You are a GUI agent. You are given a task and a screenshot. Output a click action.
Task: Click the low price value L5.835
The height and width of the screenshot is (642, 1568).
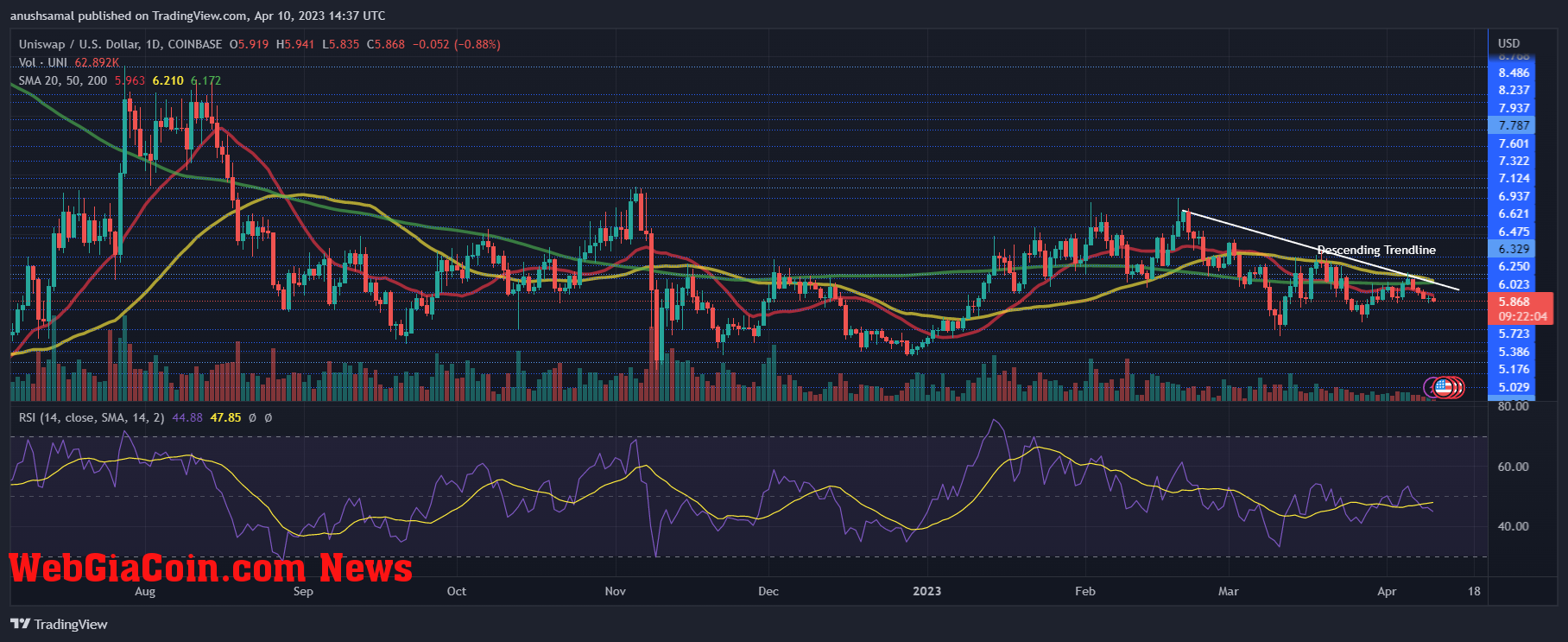(x=341, y=44)
